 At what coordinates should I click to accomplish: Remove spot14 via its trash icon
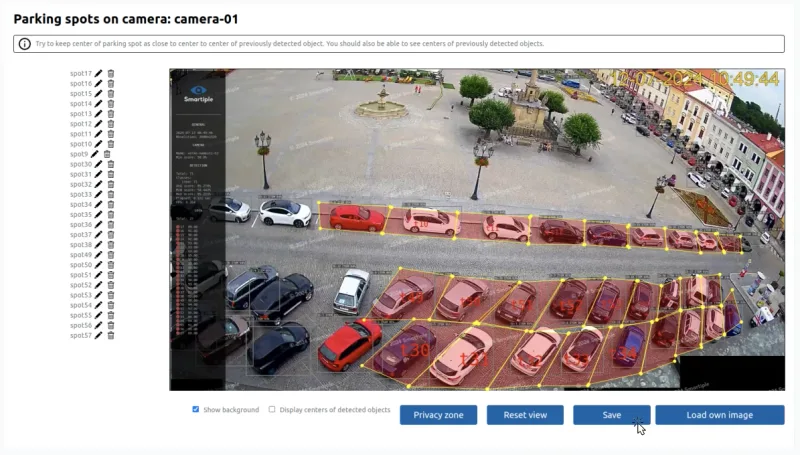click(x=111, y=104)
